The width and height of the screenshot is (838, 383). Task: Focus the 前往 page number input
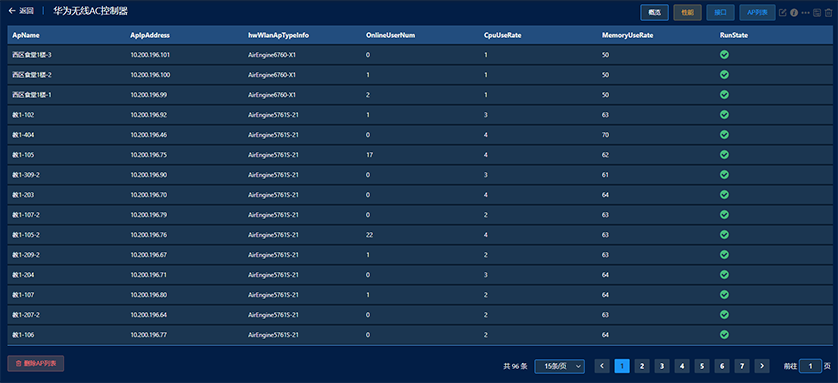pos(811,366)
